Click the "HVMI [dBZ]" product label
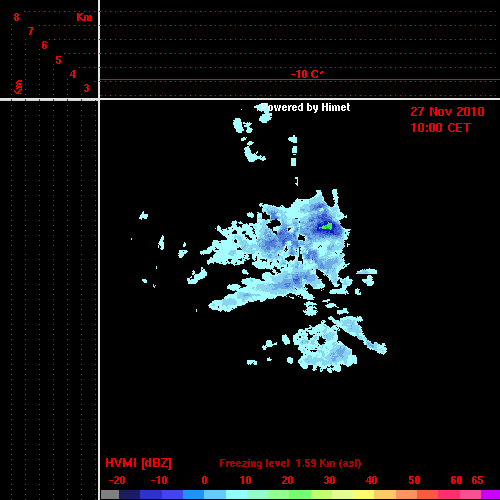This screenshot has width=500, height=500. pos(138,463)
